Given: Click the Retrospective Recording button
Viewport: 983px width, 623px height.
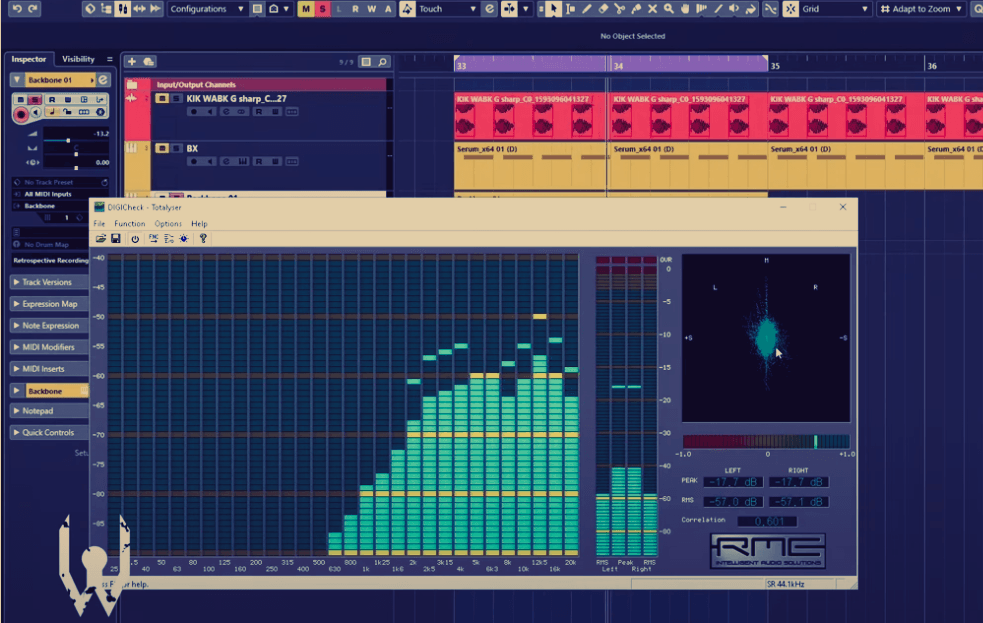Looking at the screenshot, I should coord(50,260).
